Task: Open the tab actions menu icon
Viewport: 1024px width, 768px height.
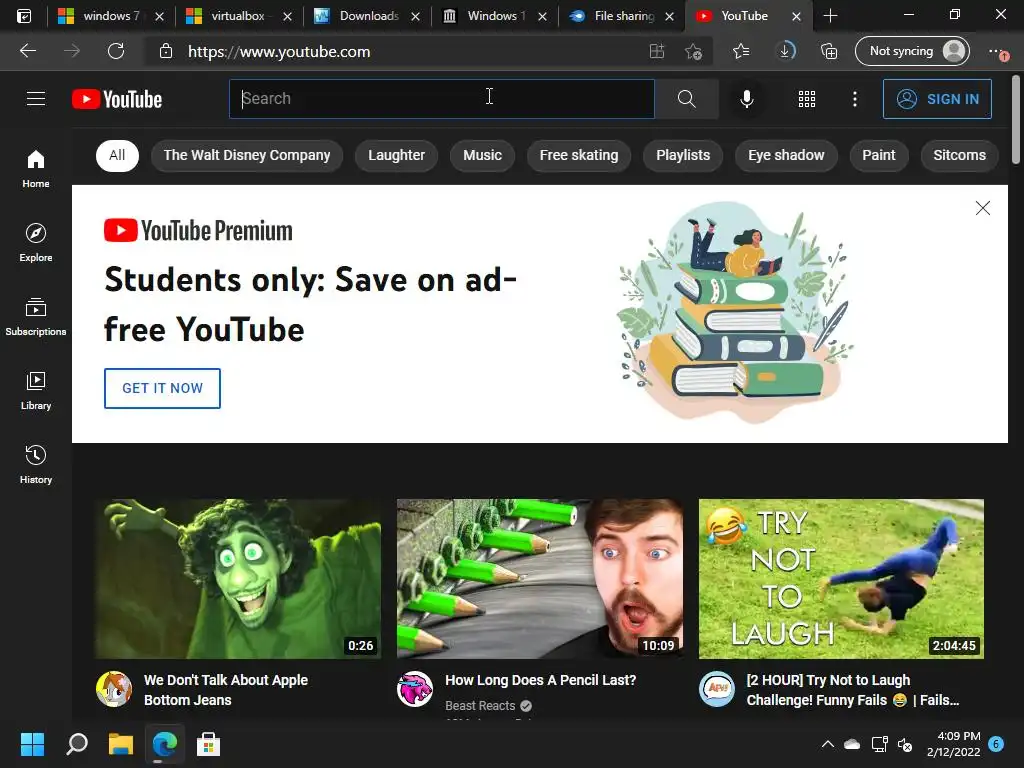Action: 24,16
